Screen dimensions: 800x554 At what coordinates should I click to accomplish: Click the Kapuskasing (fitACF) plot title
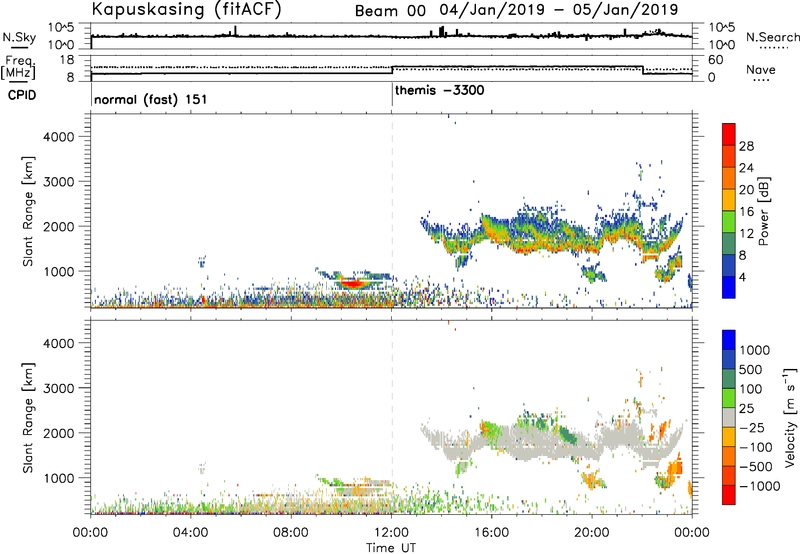pos(186,9)
